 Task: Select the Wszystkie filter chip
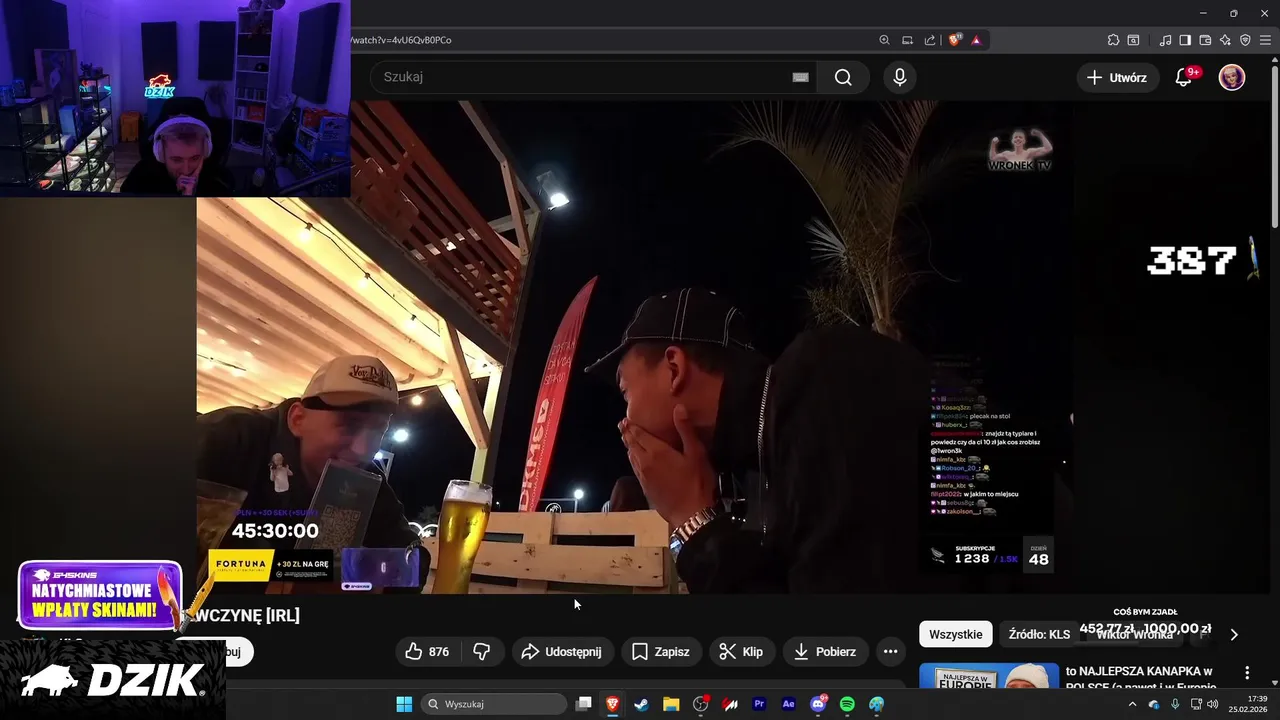(956, 634)
